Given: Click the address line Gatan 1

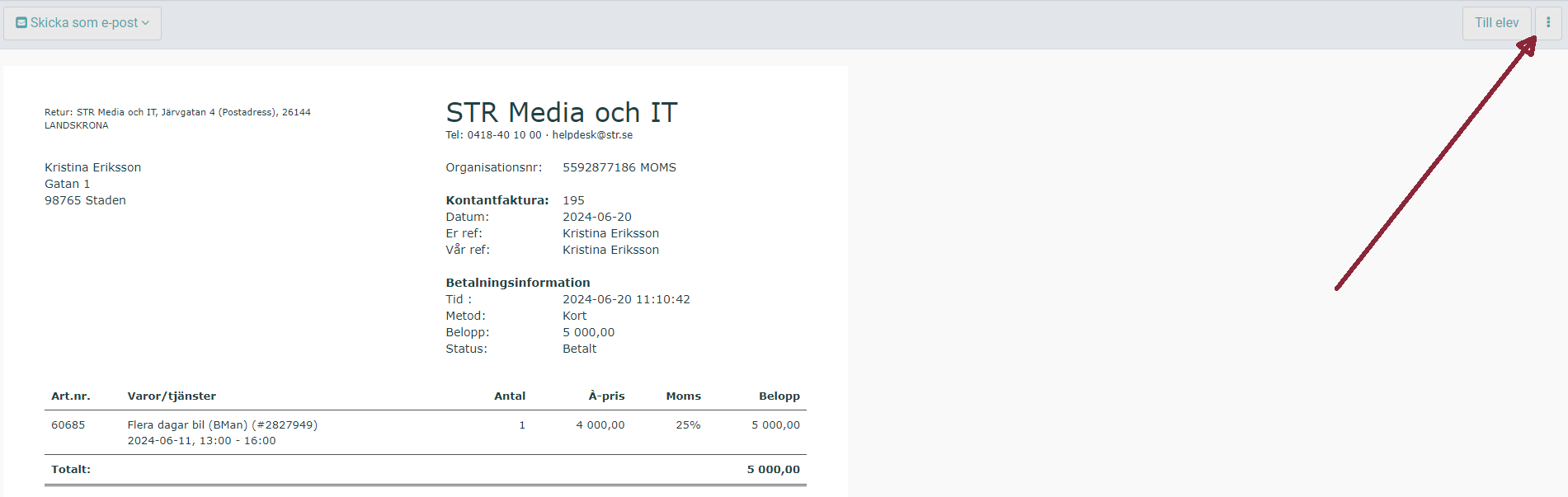Looking at the screenshot, I should click(x=68, y=184).
